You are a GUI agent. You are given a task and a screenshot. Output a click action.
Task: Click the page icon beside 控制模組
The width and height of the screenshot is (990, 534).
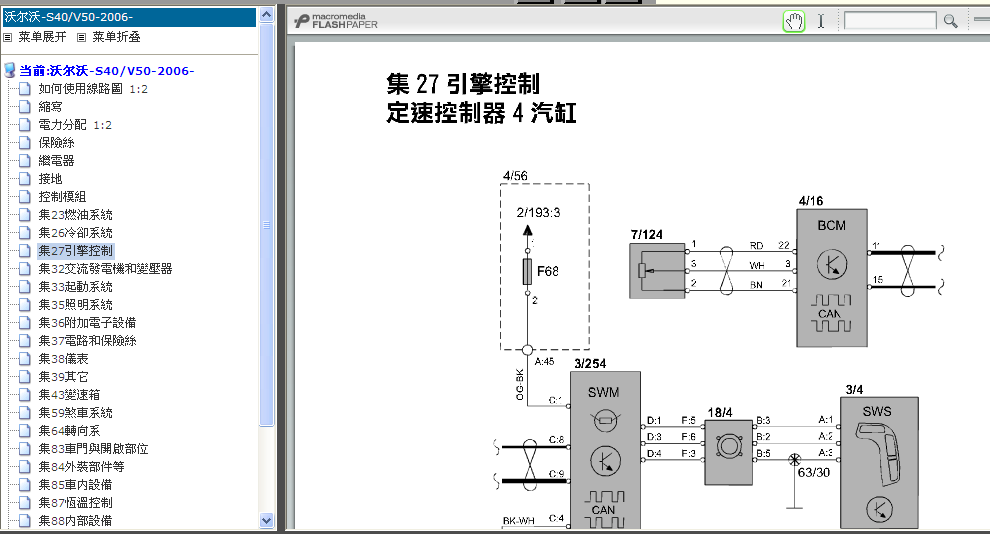tap(25, 197)
